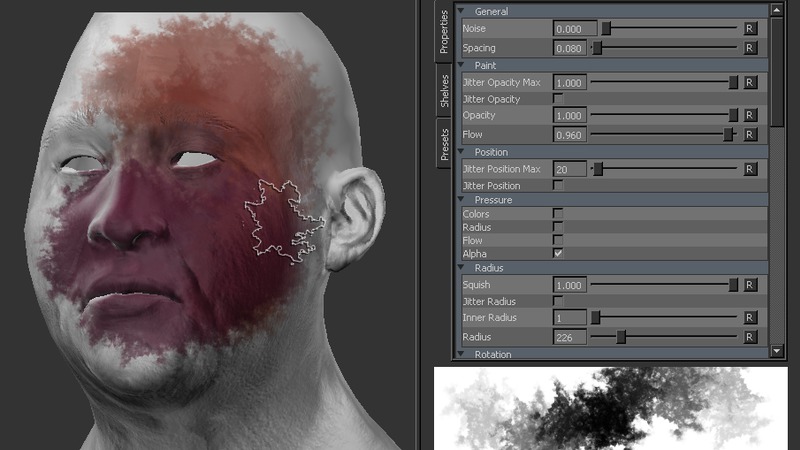Reset Flow using its R icon
Image resolution: width=800 pixels, height=450 pixels.
(x=749, y=134)
